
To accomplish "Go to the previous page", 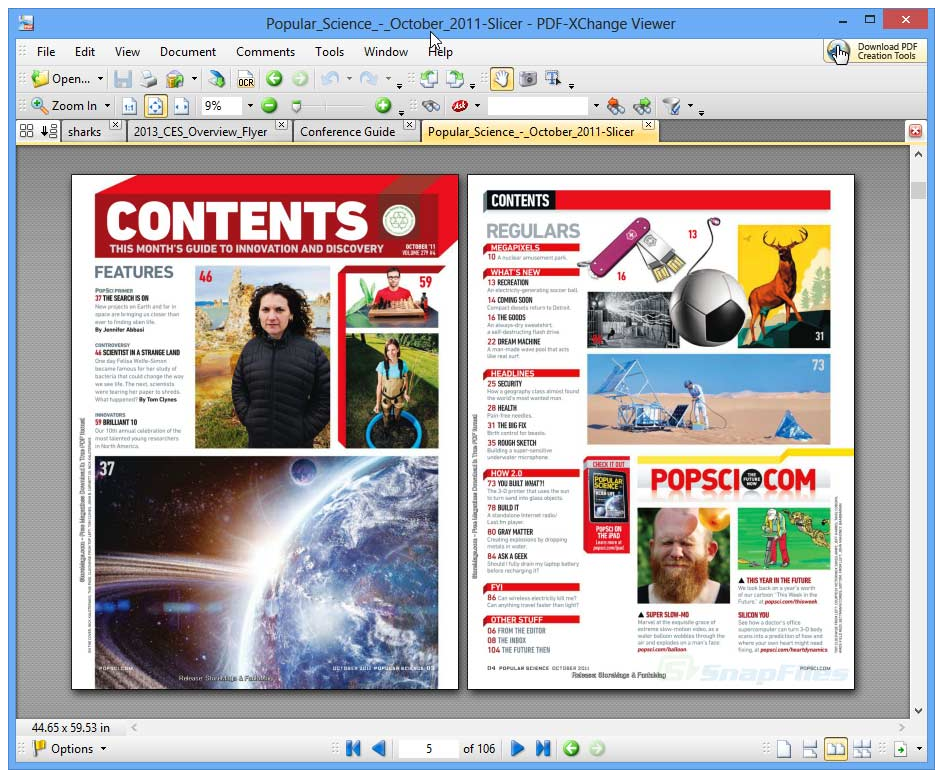I will [x=379, y=749].
